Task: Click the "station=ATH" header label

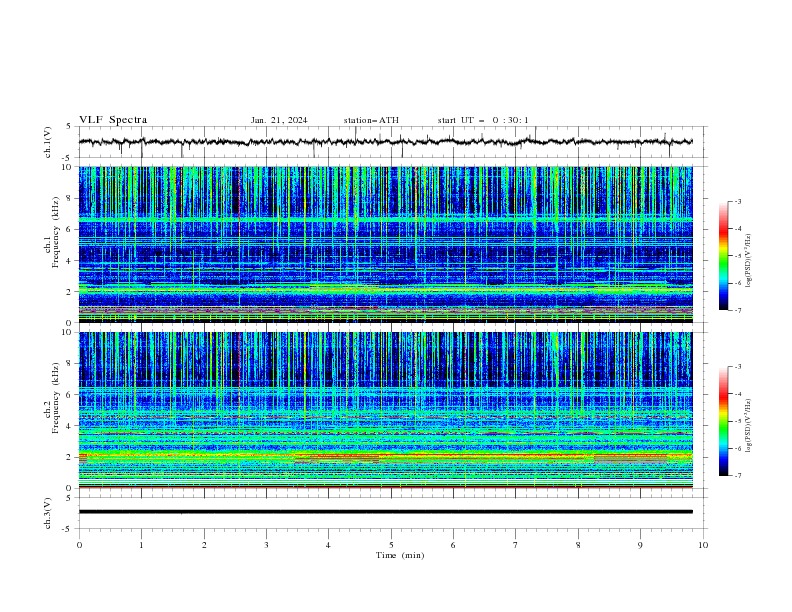Action: coord(371,120)
